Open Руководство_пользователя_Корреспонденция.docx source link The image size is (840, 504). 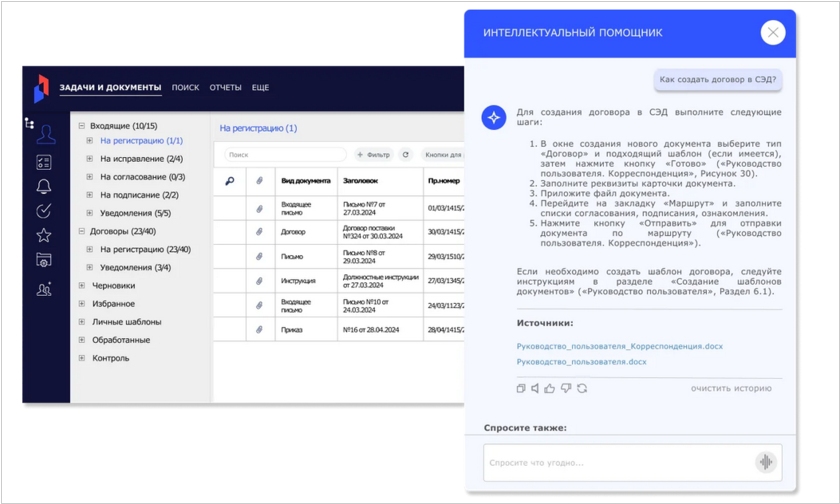pos(619,346)
